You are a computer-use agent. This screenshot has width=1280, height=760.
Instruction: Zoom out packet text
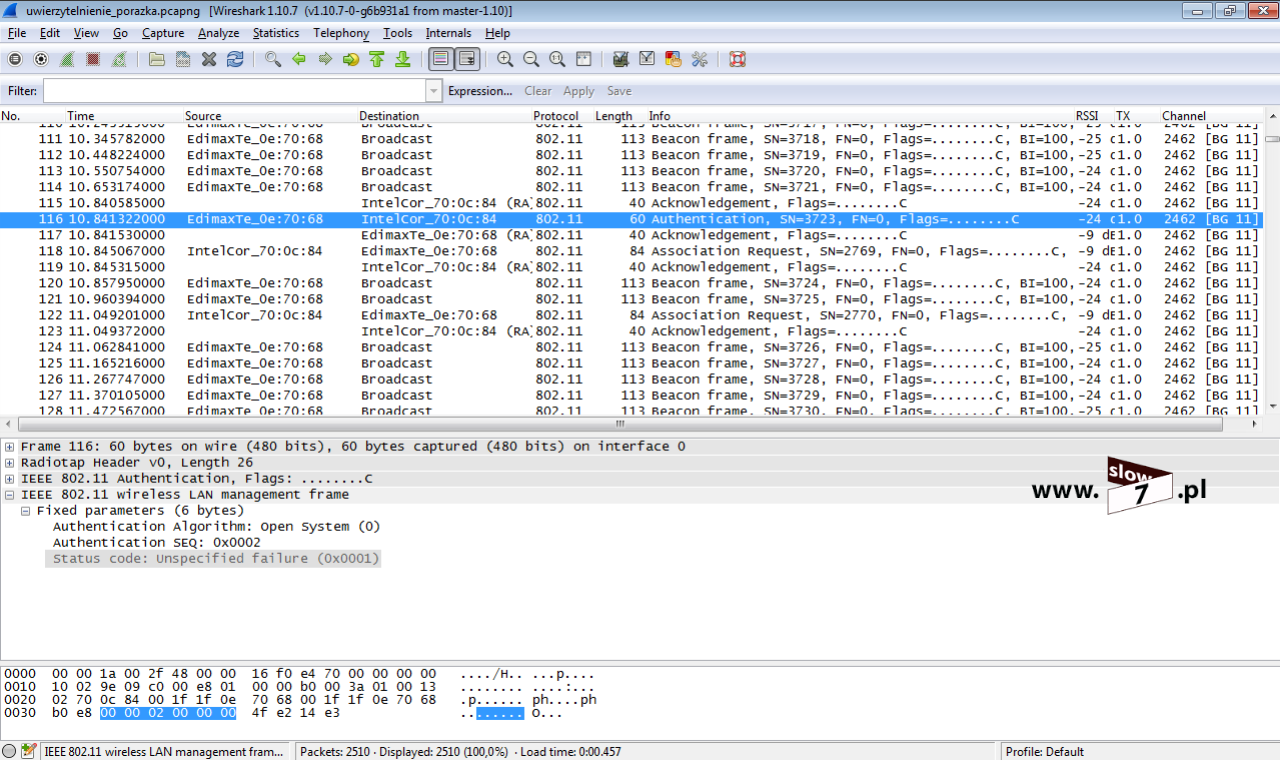(x=531, y=59)
